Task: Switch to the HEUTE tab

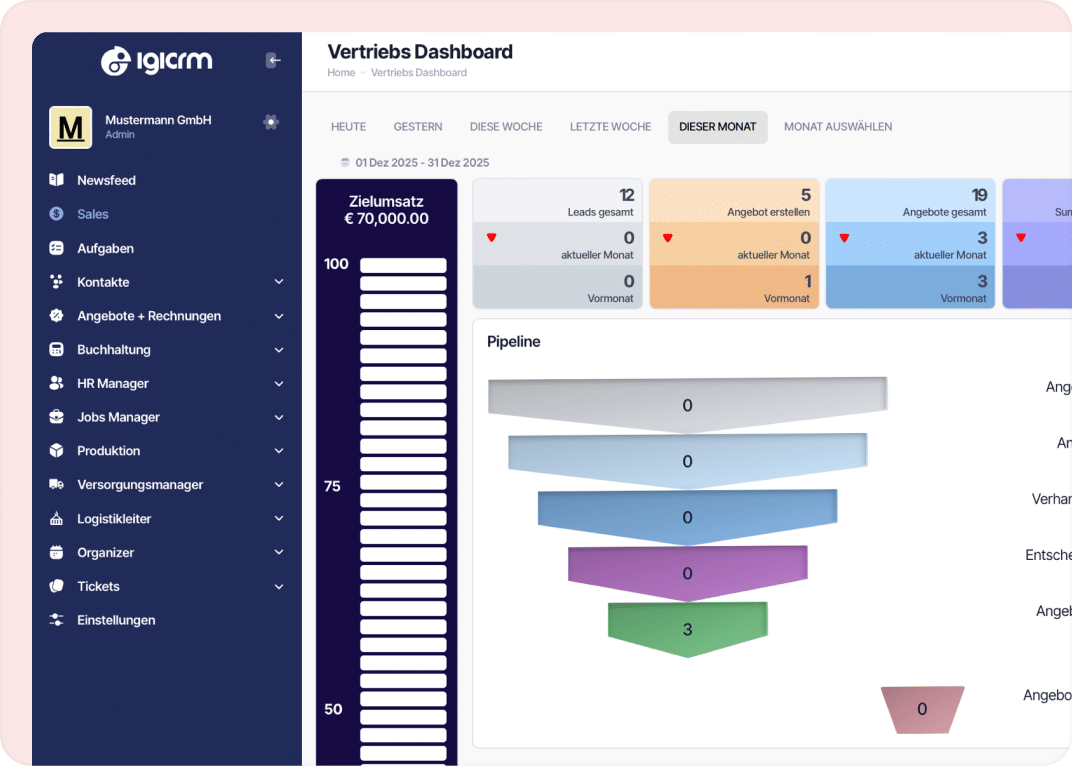Action: (349, 127)
